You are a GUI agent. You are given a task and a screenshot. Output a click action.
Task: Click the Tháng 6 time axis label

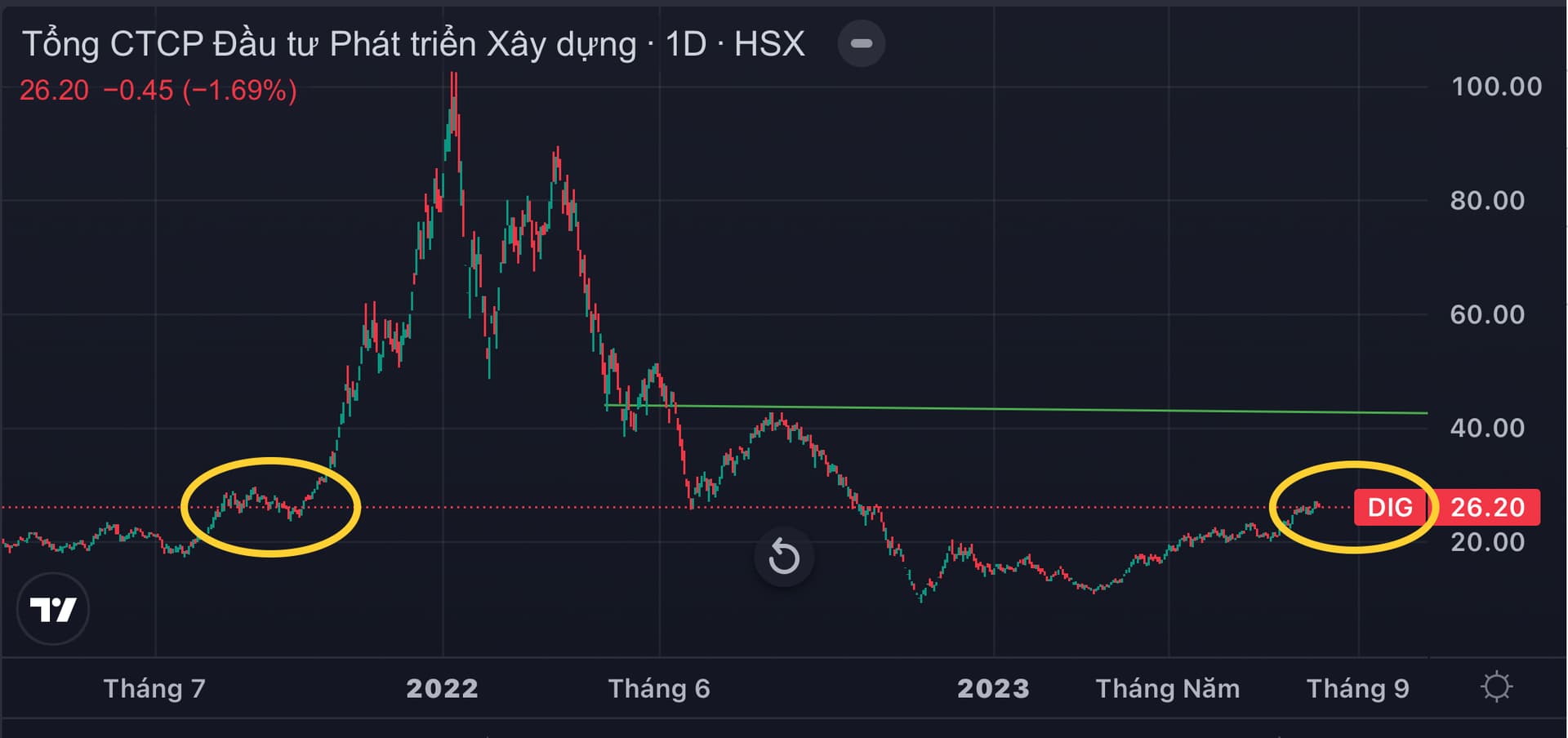pos(659,688)
